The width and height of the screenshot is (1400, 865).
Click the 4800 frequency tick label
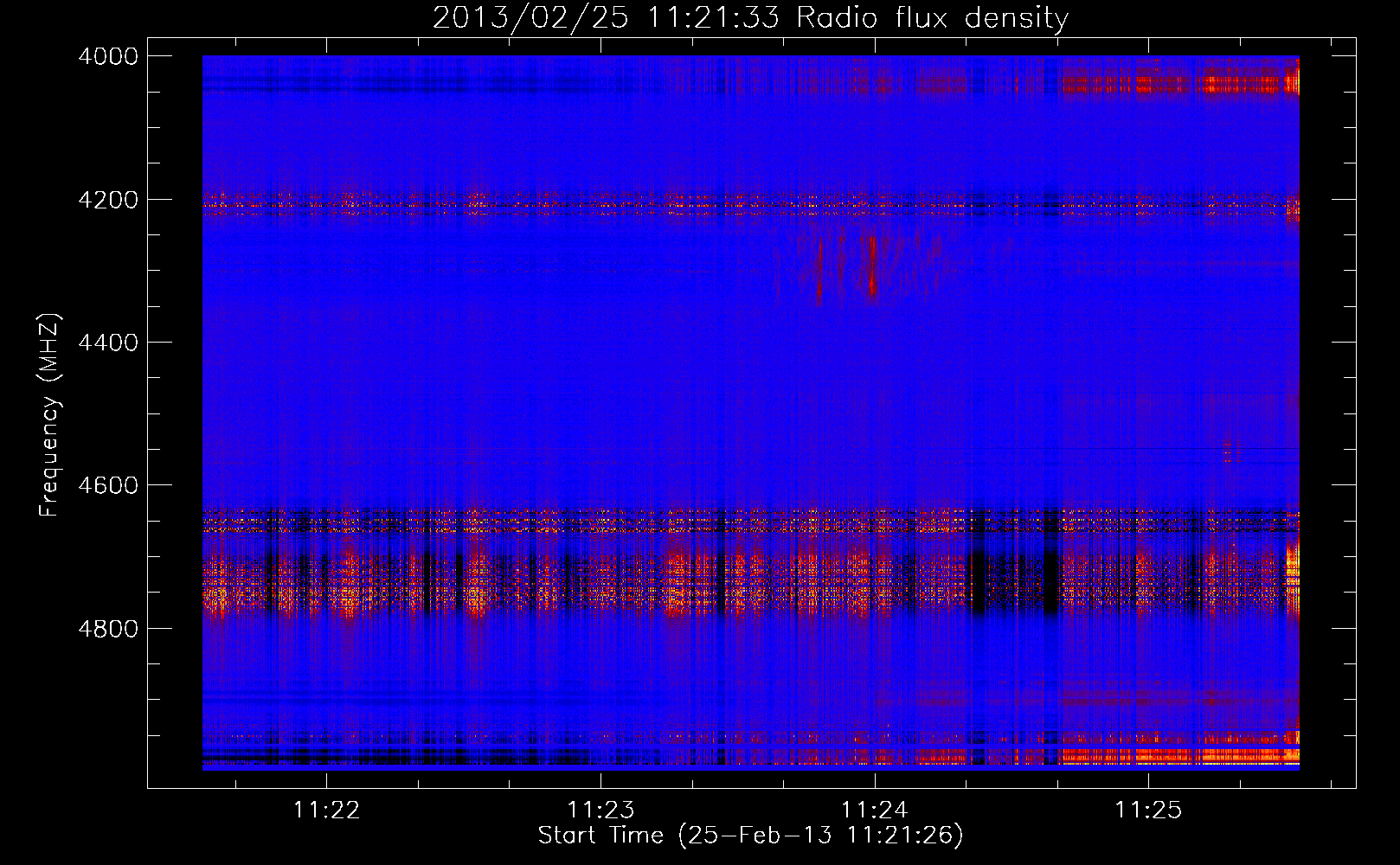coord(108,629)
